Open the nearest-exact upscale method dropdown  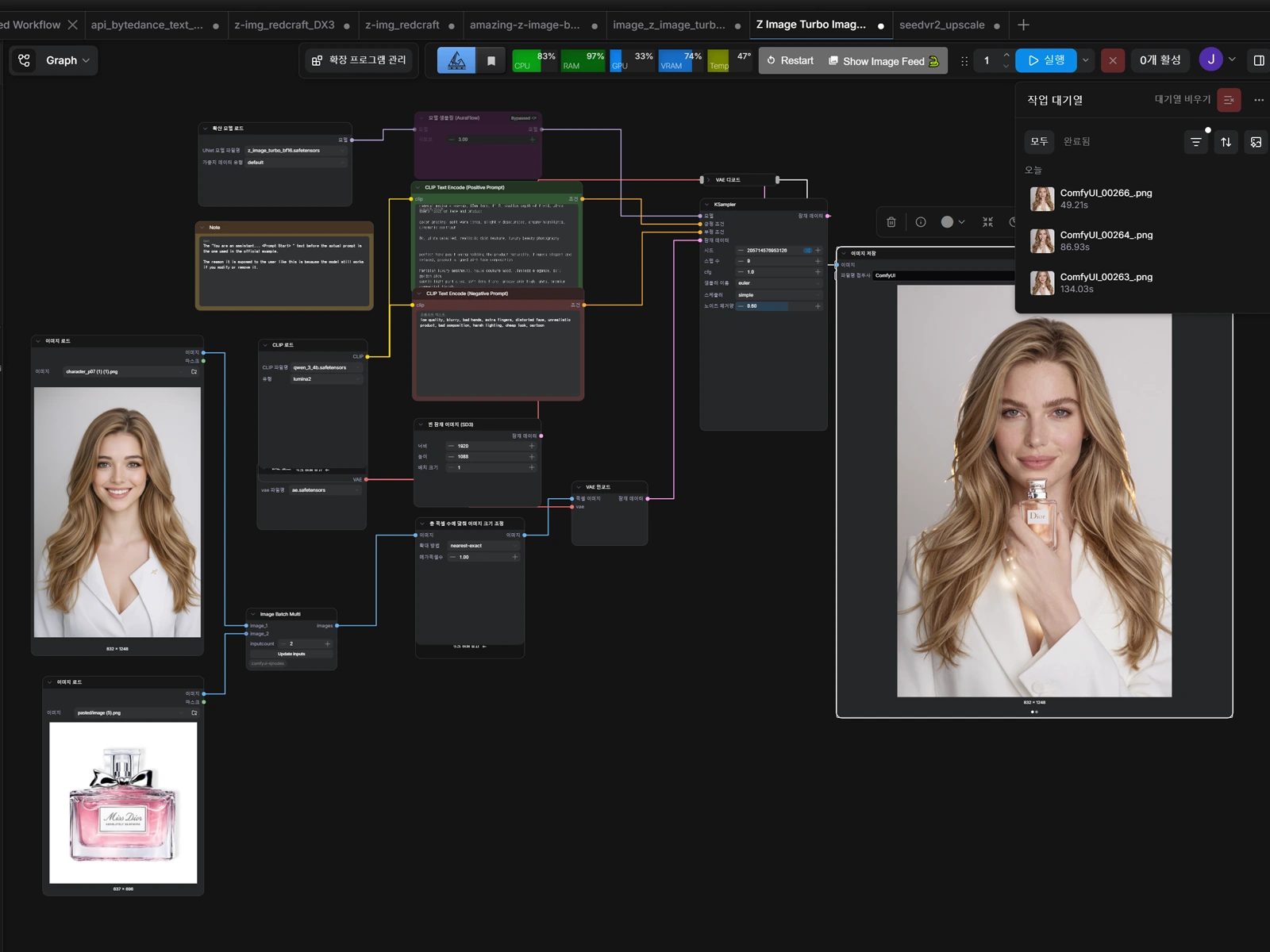[x=483, y=546]
